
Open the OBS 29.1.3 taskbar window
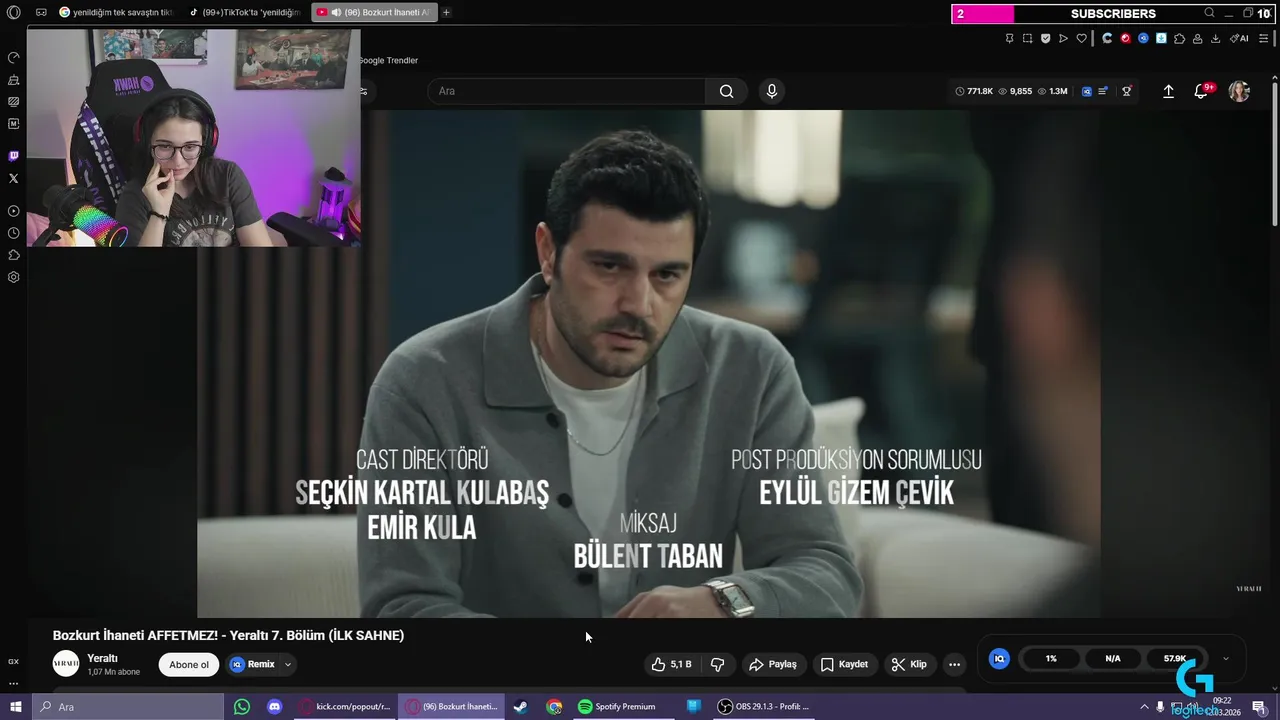[763, 707]
